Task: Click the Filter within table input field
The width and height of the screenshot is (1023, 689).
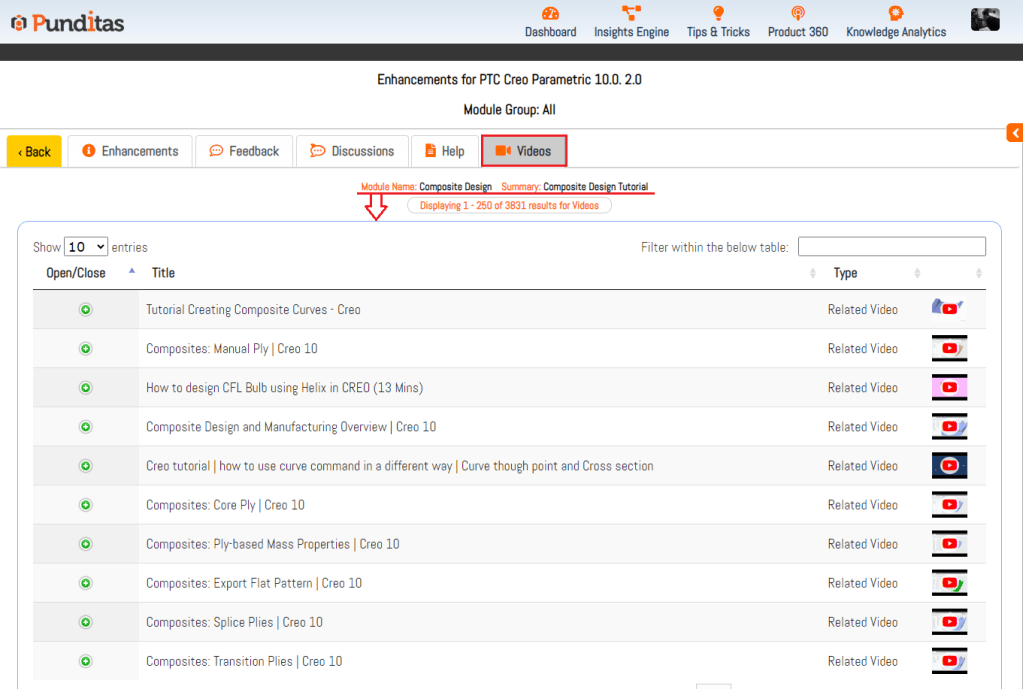Action: (x=891, y=247)
